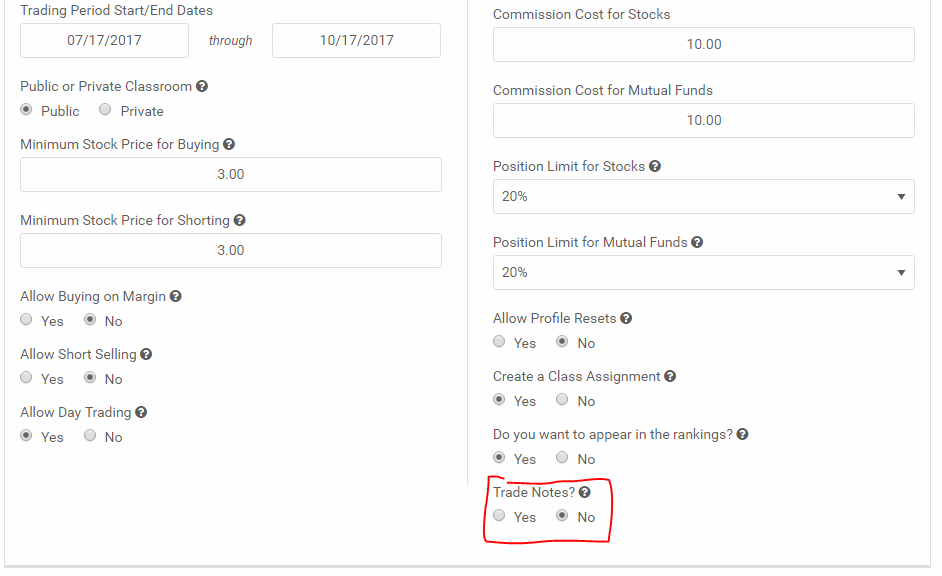This screenshot has width=942, height=576.
Task: Click Minimum Stock Price for Shorting field
Action: pos(231,250)
